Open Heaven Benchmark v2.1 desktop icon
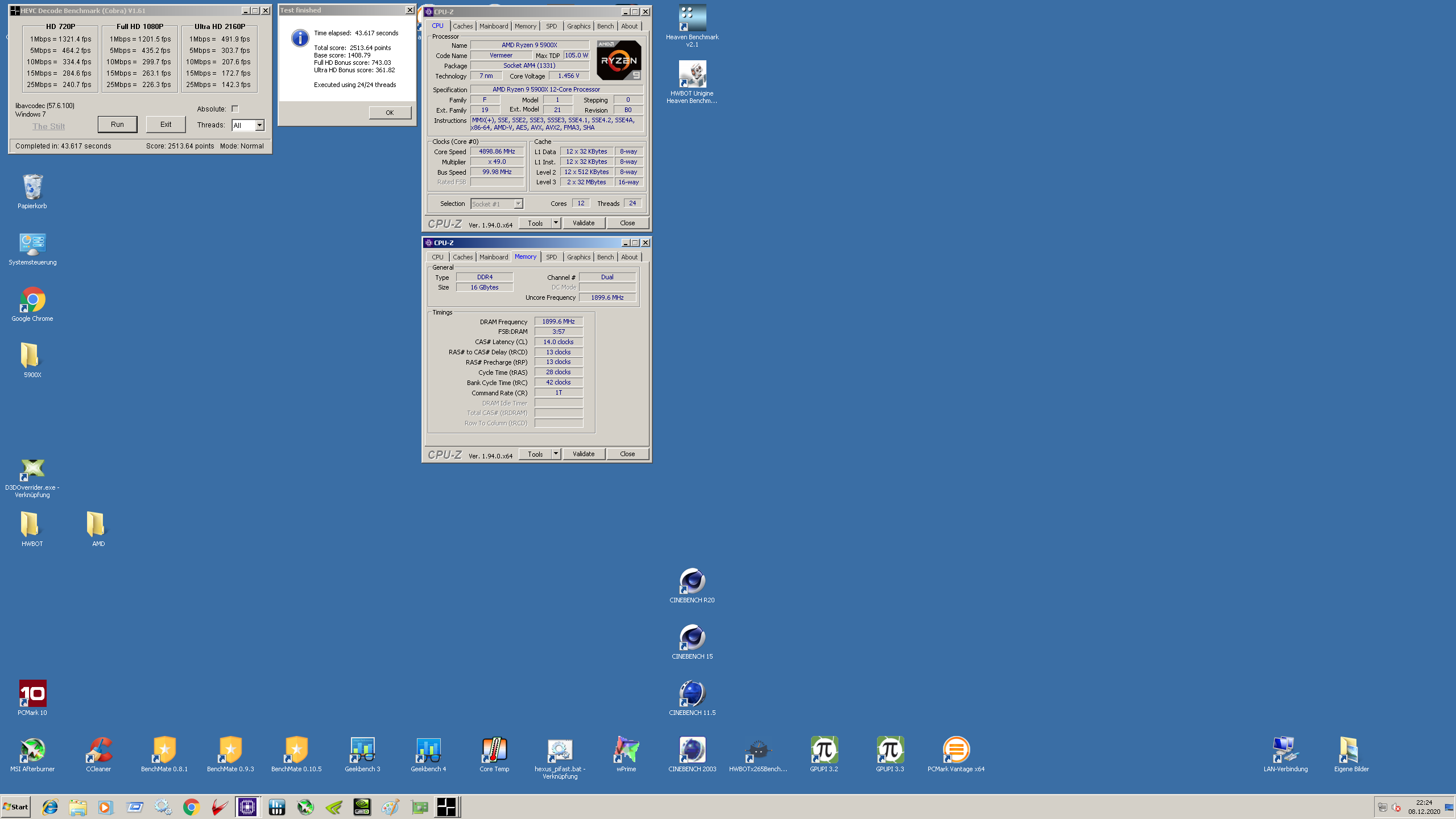Viewport: 1456px width, 819px height. click(x=692, y=26)
